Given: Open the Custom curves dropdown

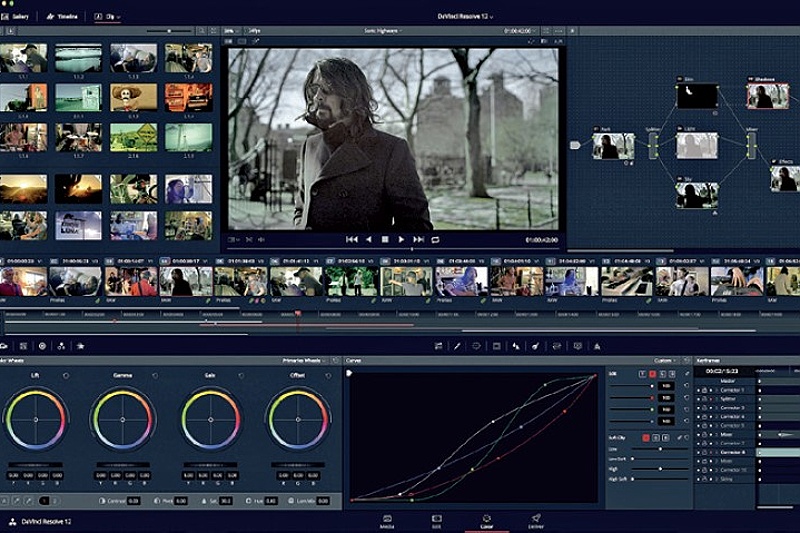Looking at the screenshot, I should pos(665,361).
